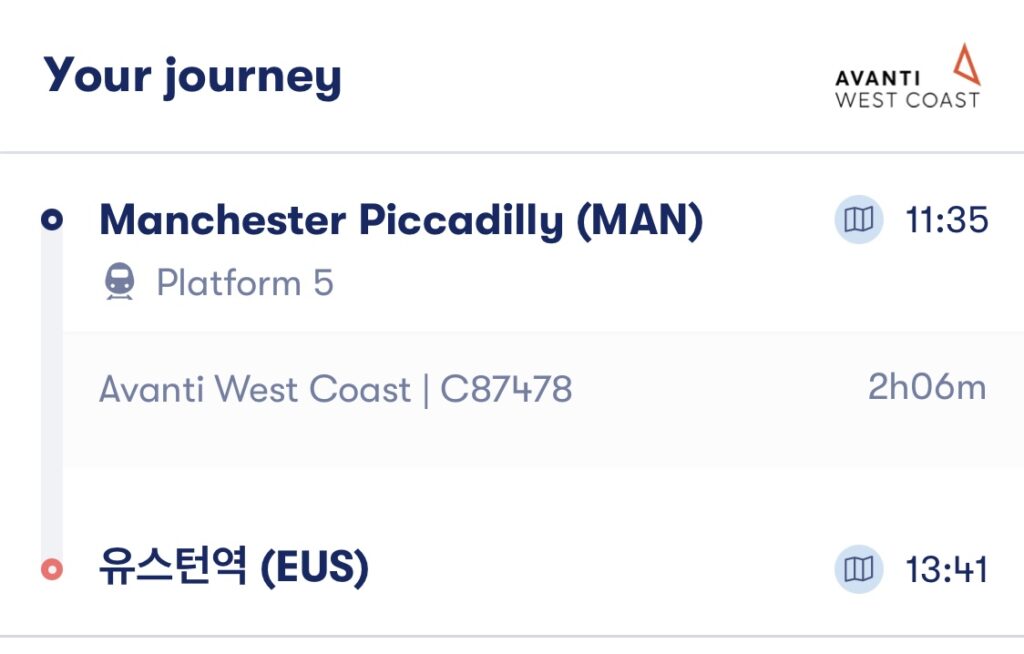Click the 11:35 departure time
The image size is (1024, 654).
(x=946, y=220)
